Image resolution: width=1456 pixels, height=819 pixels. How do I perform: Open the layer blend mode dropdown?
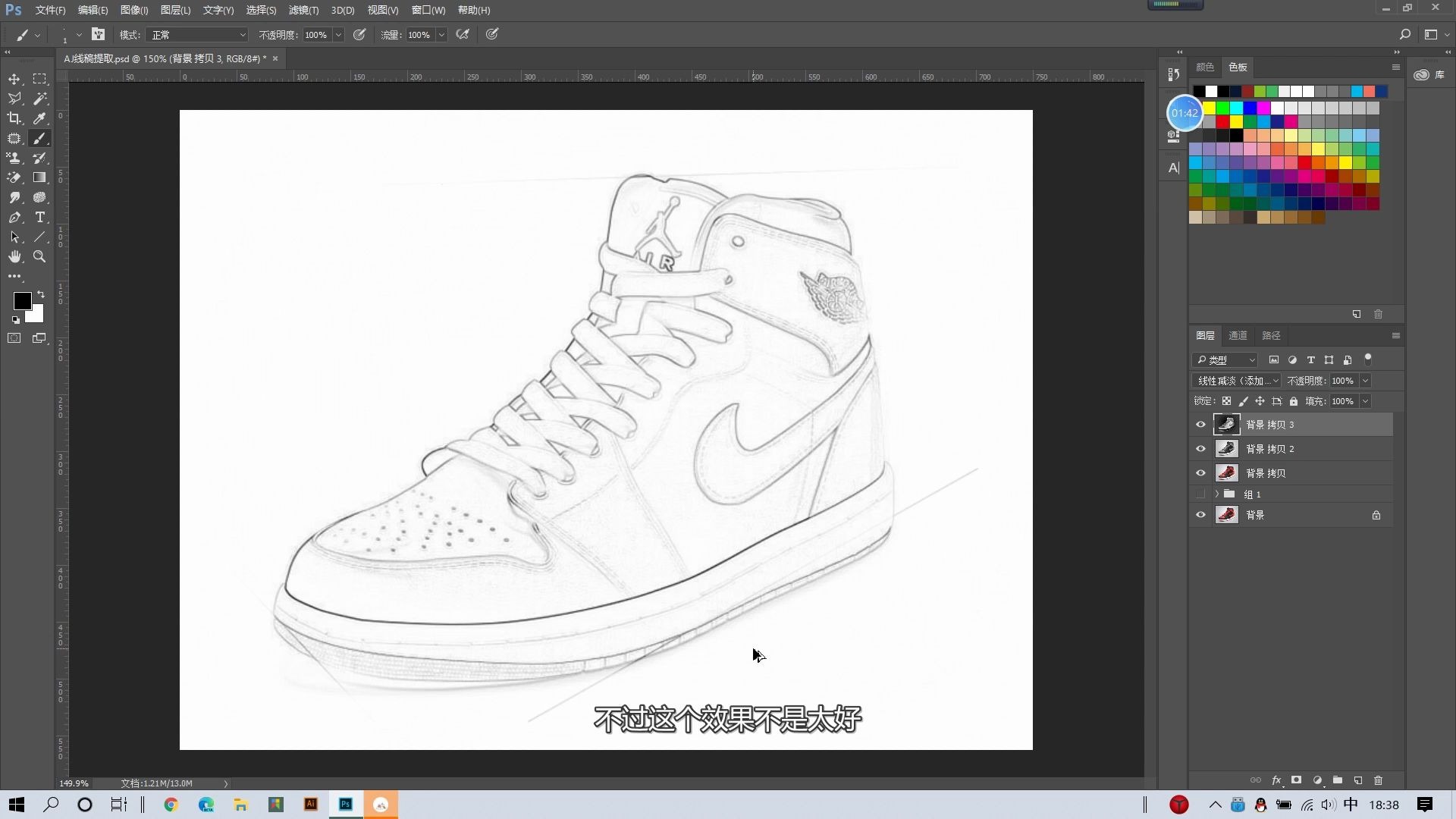1237,381
